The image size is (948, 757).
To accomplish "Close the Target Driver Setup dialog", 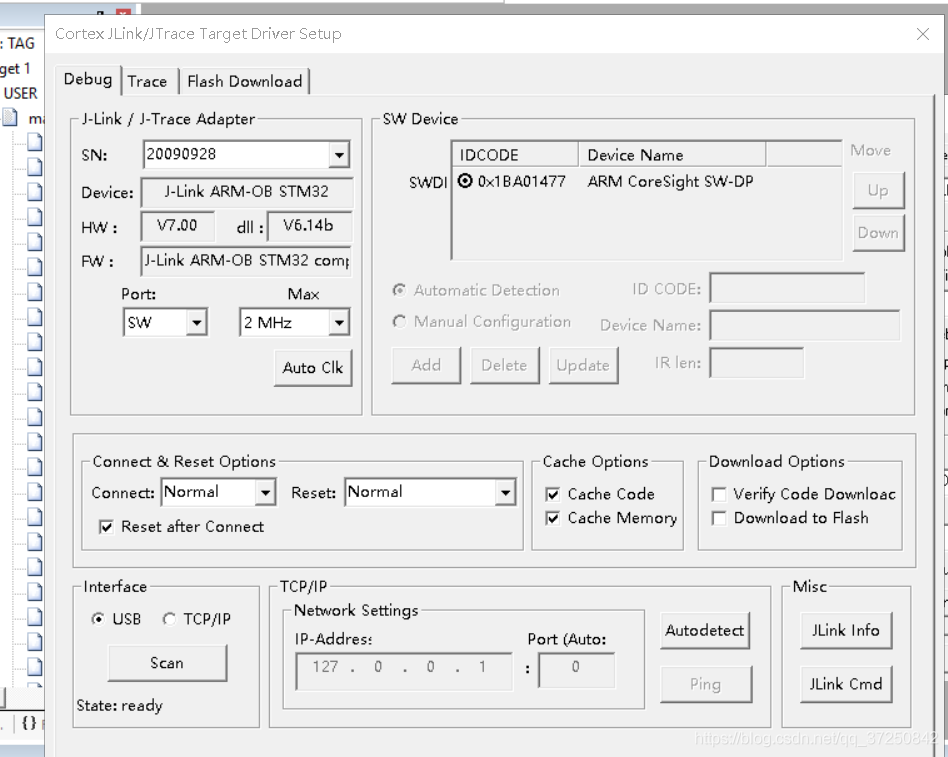I will pos(923,34).
